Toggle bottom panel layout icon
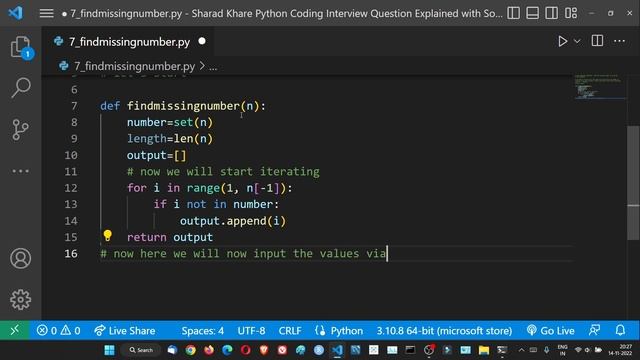Image resolution: width=640 pixels, height=360 pixels. (x=533, y=13)
